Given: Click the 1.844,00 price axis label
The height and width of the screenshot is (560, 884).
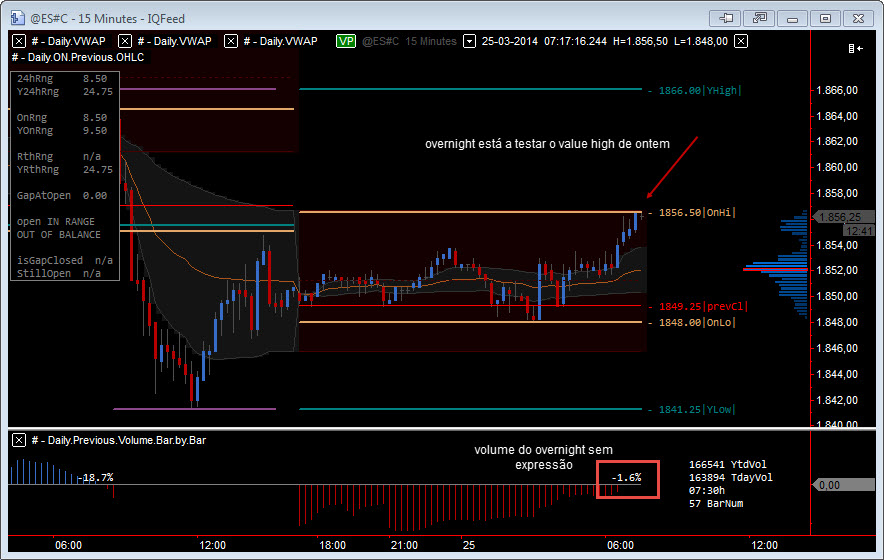Looking at the screenshot, I should point(837,374).
